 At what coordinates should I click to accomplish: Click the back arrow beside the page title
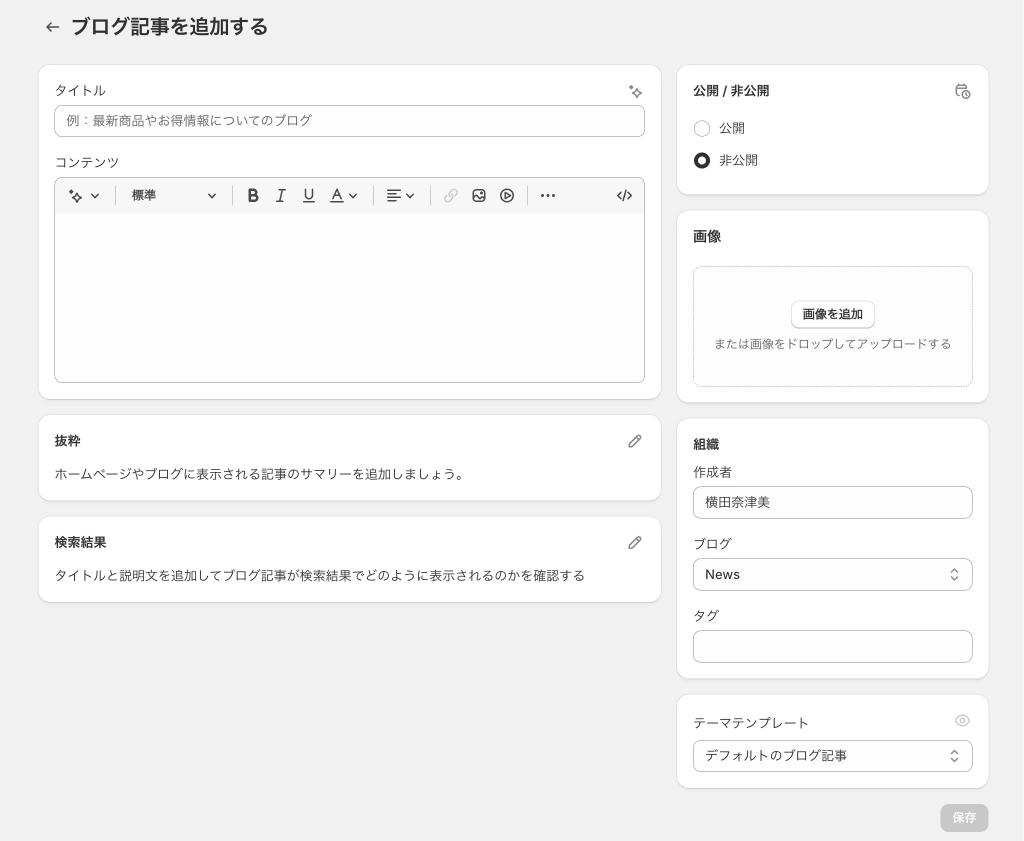(x=53, y=27)
